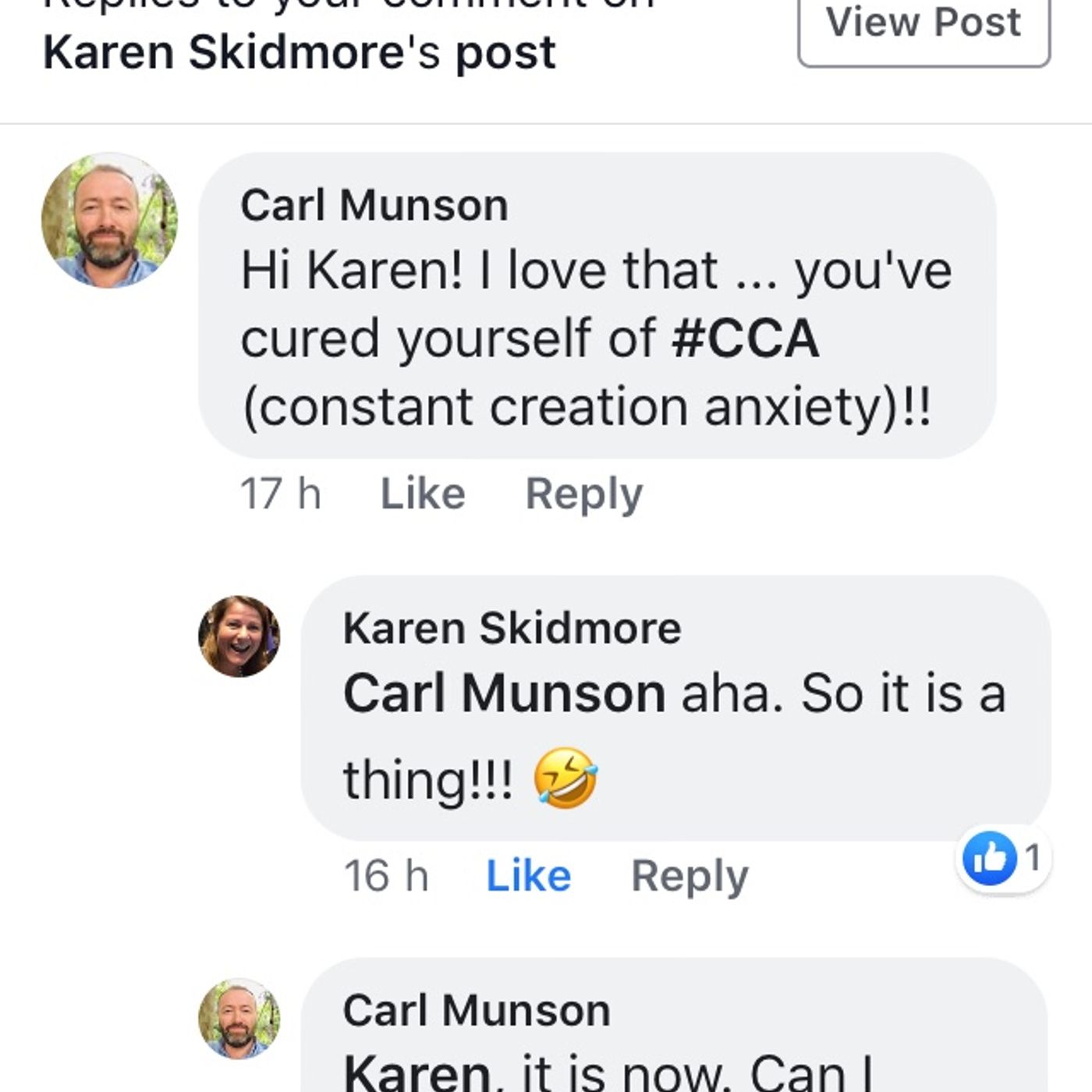Viewport: 1092px width, 1092px height.
Task: Click Carl Munson's name on first comment
Action: pyautogui.click(x=374, y=206)
